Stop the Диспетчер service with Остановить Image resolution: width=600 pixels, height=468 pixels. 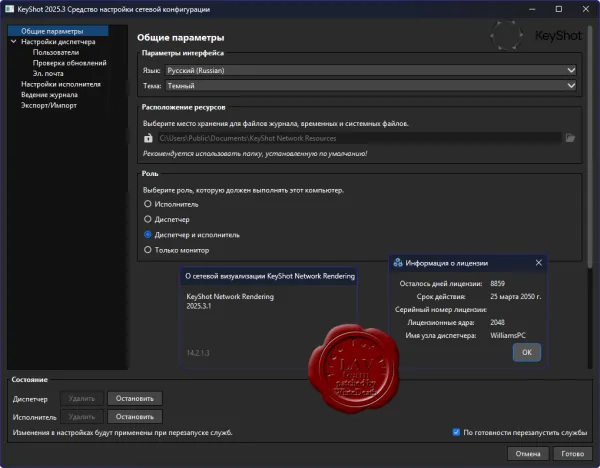(135, 398)
